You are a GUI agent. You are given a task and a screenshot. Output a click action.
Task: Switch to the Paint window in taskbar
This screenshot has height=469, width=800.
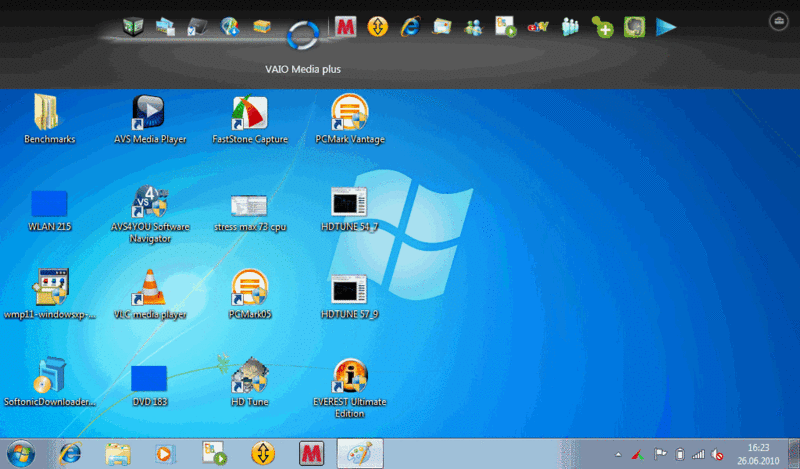(x=360, y=453)
